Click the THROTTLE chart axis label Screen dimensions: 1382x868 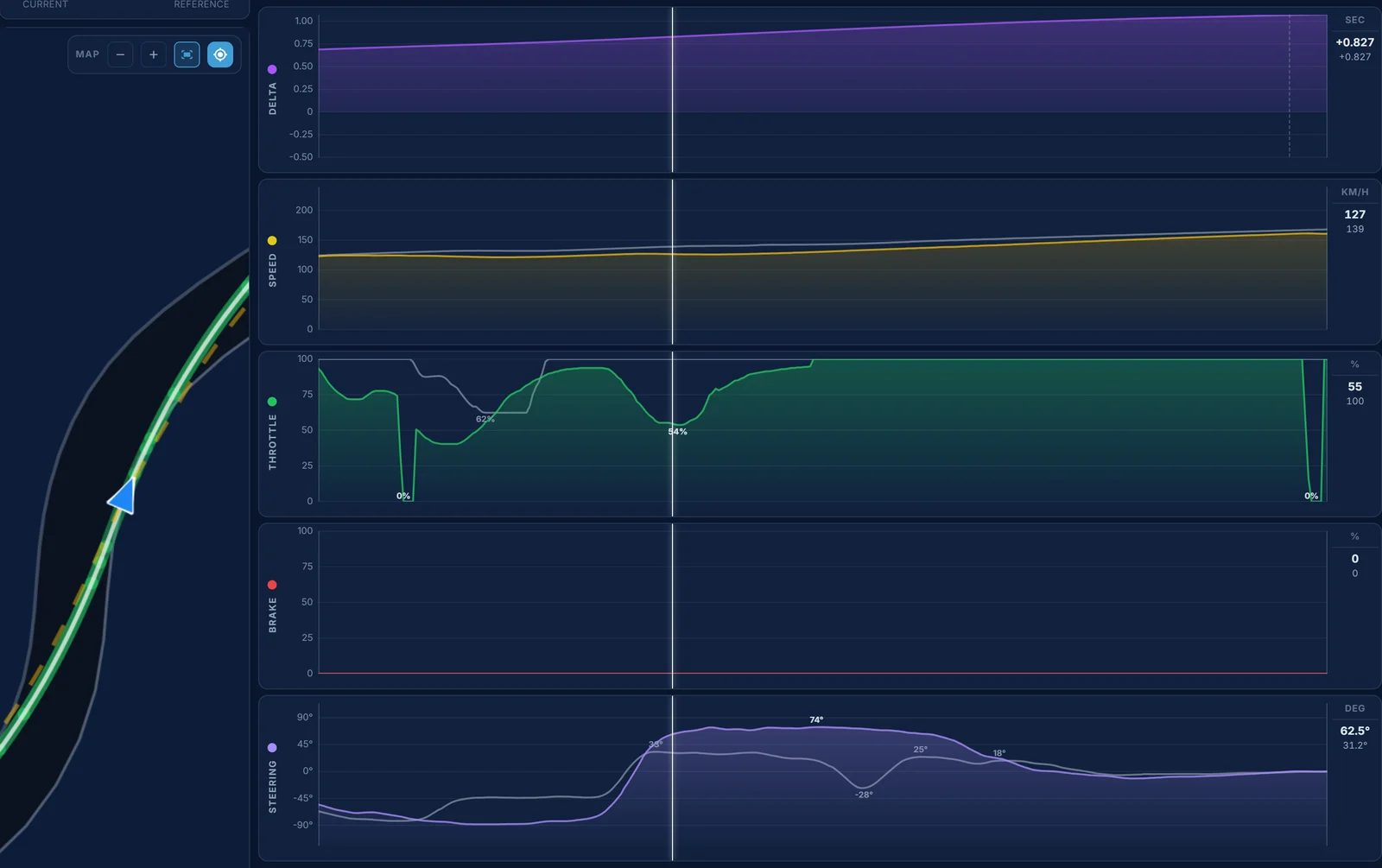click(x=273, y=441)
